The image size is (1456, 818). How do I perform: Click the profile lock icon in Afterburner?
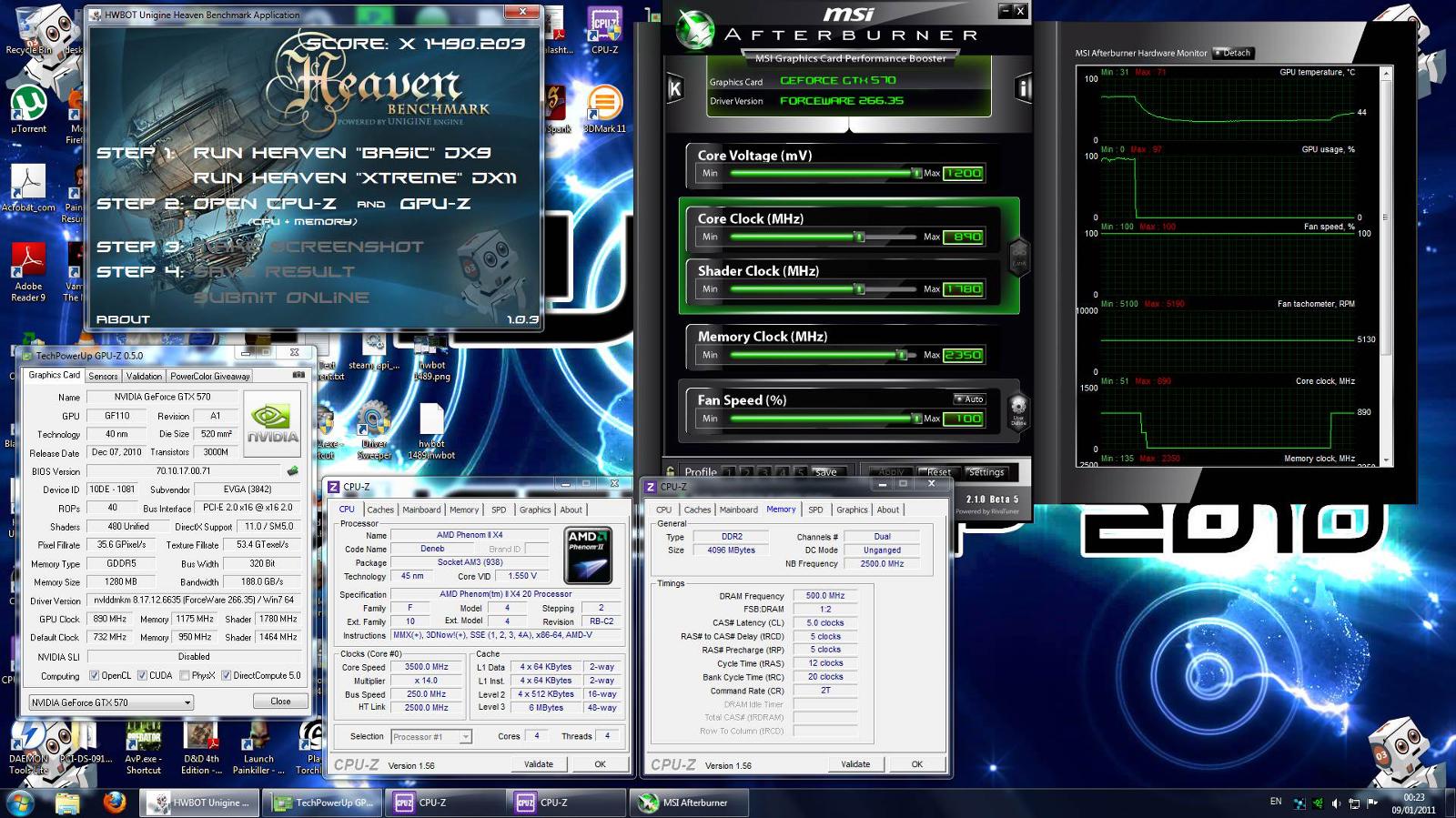pos(671,471)
